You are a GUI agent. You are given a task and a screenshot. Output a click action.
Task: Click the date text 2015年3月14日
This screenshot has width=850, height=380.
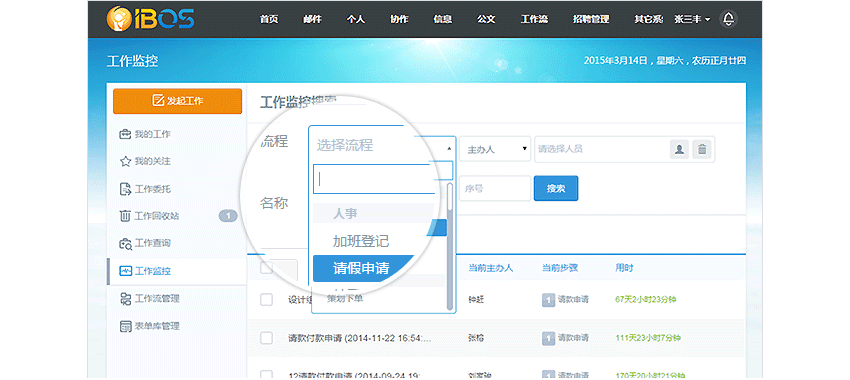click(616, 61)
